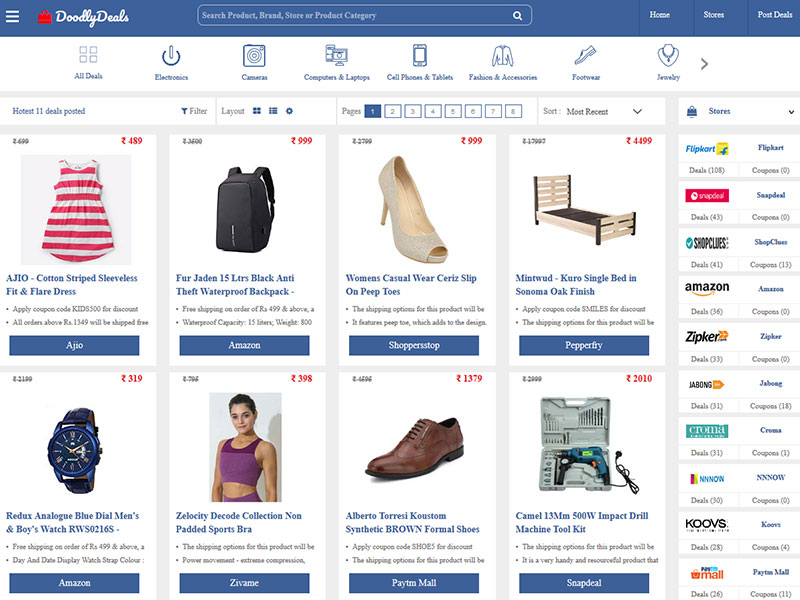Go to page 2 of deals

(x=392, y=111)
